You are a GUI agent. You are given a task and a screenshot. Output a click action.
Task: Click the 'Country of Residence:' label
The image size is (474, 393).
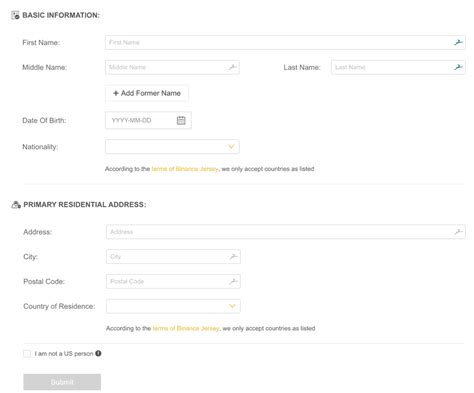point(59,306)
